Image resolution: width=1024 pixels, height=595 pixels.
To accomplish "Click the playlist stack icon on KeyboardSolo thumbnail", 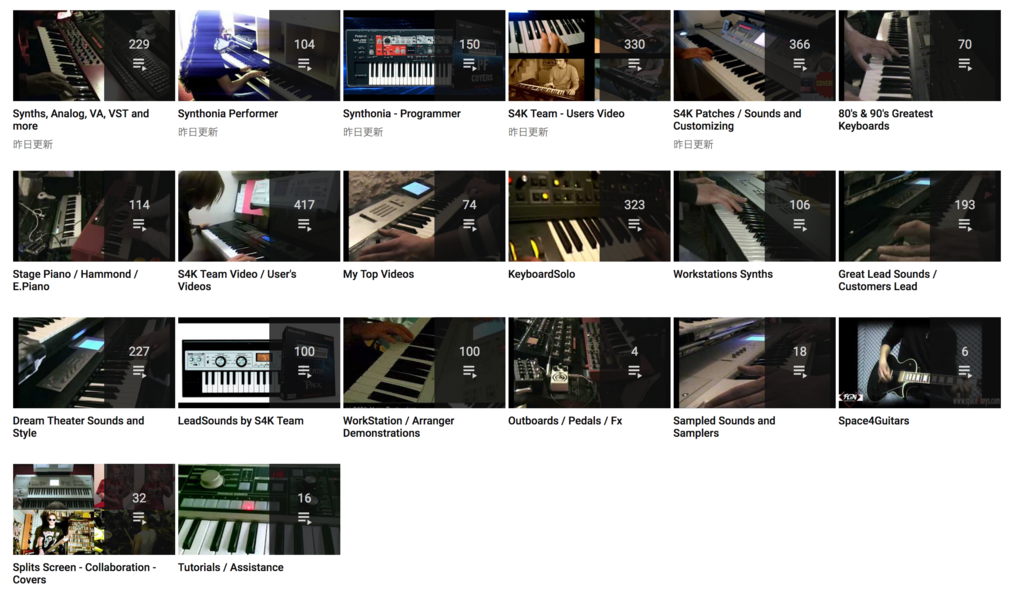I will 634,225.
